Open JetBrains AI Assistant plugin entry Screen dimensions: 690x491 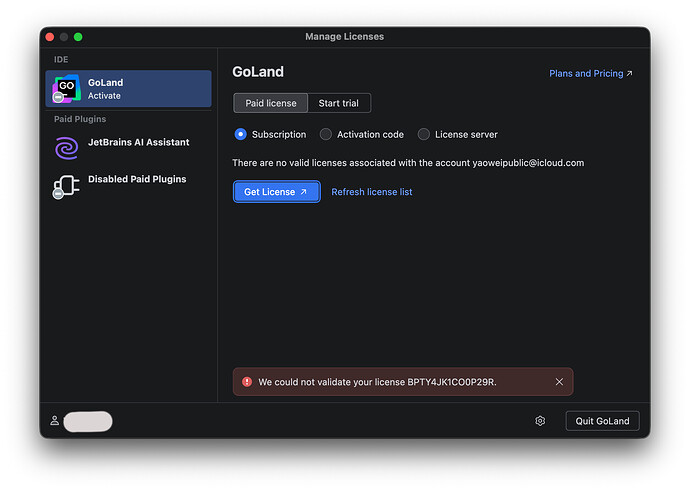click(x=128, y=147)
